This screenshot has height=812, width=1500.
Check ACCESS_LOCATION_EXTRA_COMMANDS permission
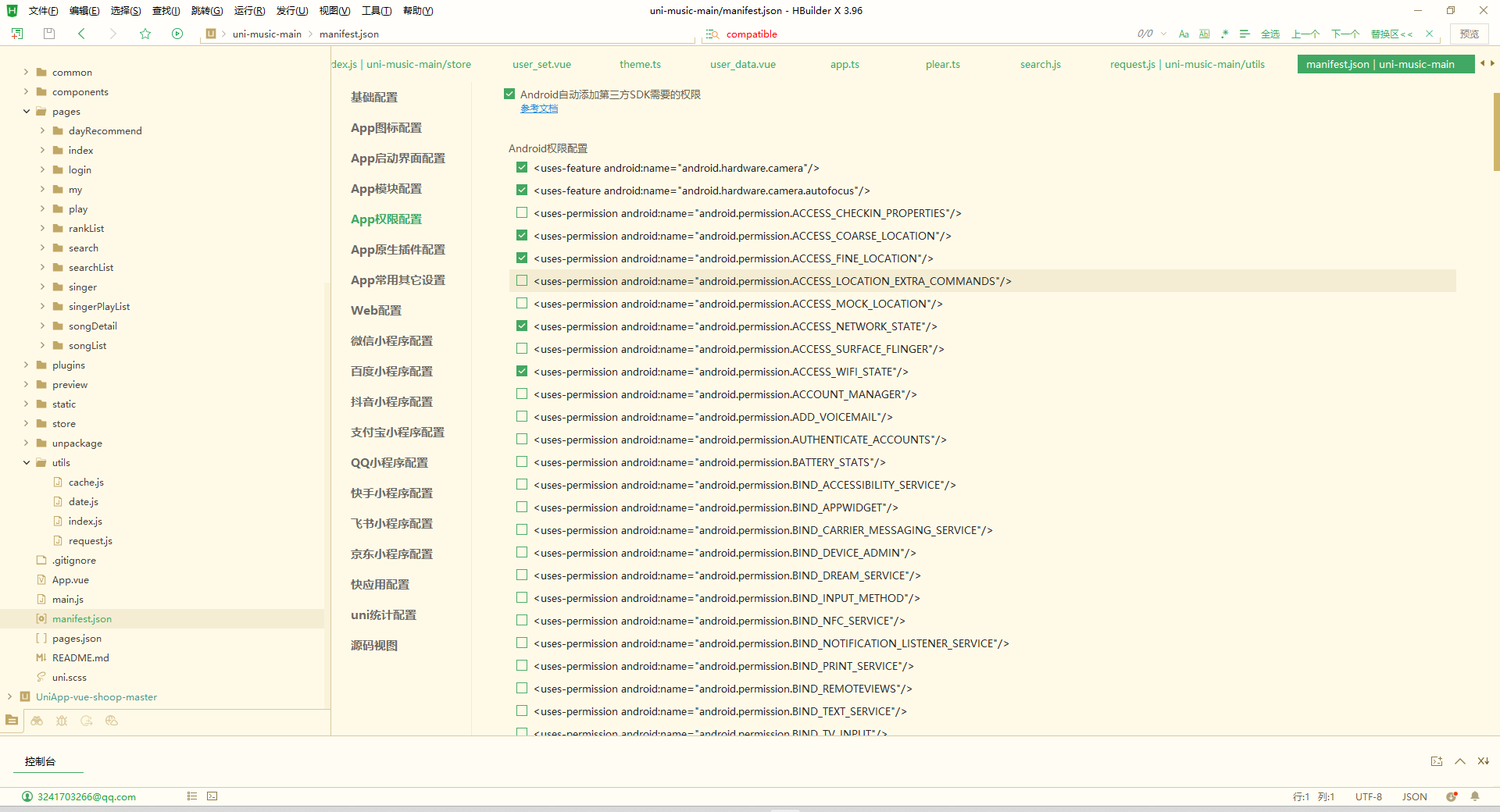(522, 280)
